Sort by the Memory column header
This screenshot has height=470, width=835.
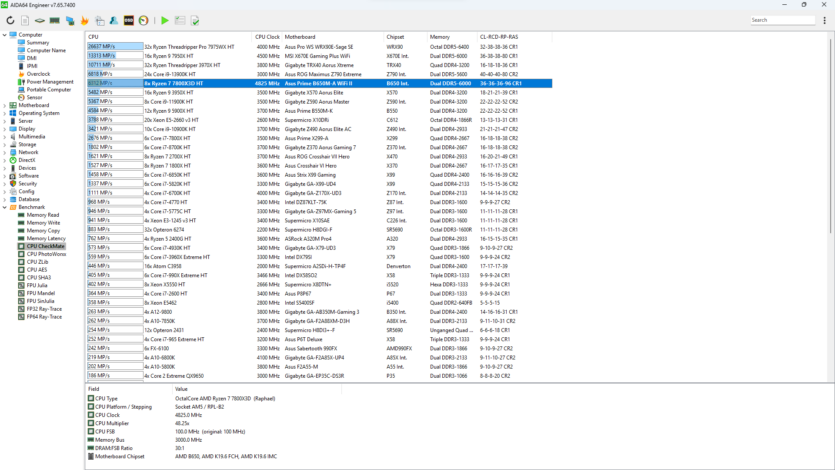point(452,37)
